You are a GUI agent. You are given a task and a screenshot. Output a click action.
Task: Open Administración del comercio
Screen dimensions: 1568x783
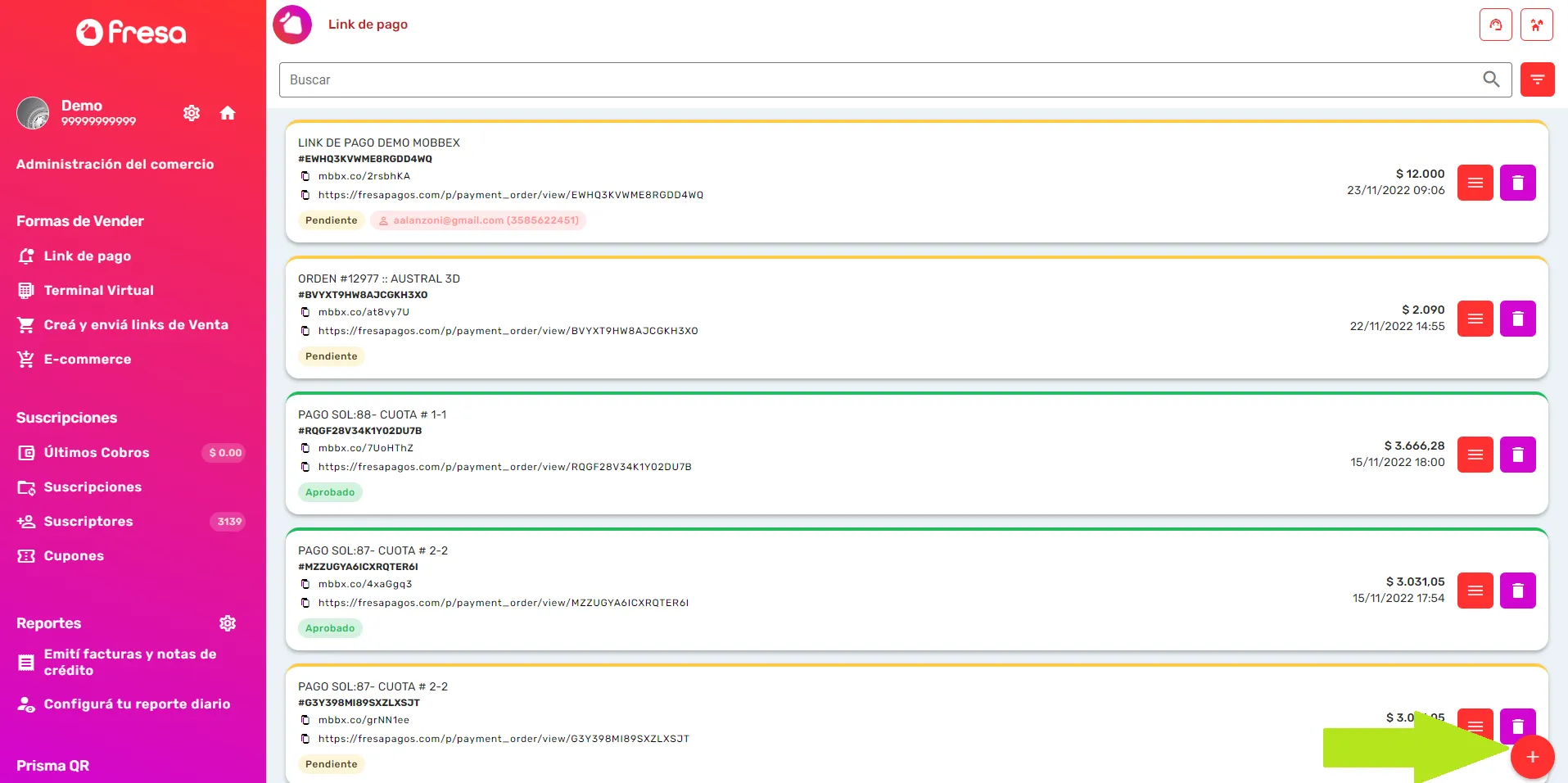[115, 164]
